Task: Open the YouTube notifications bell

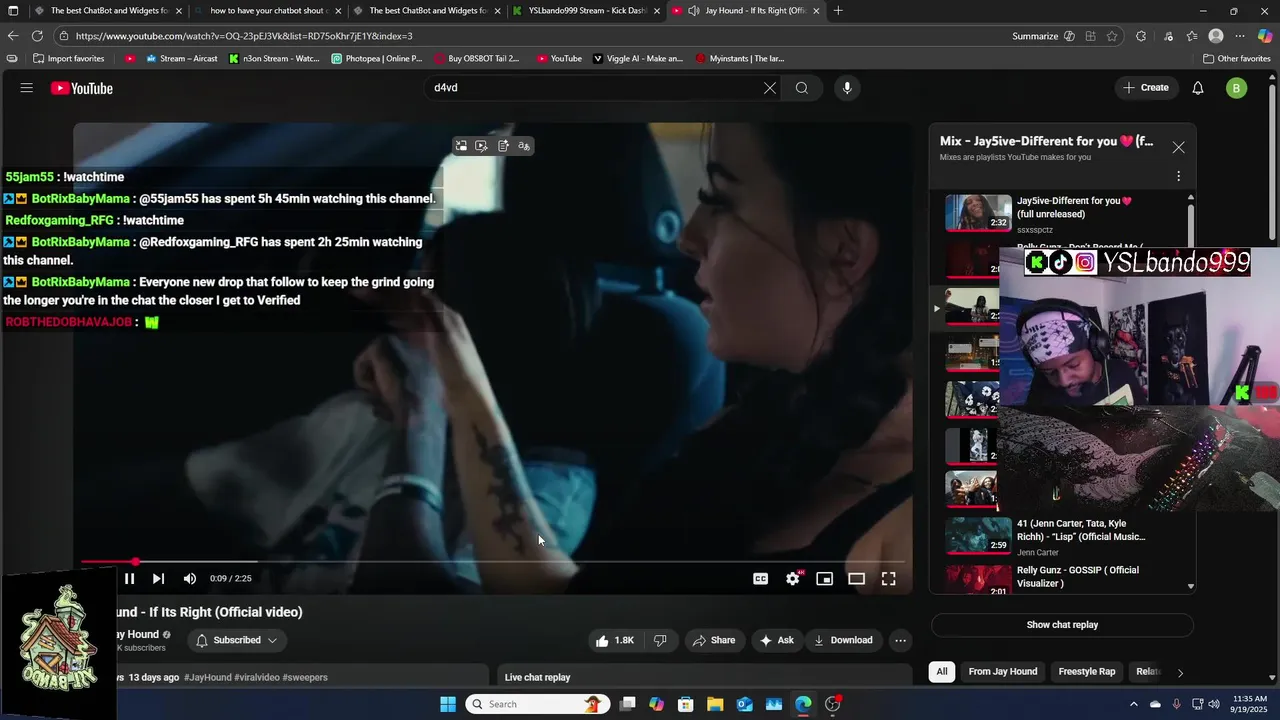Action: pos(1198,88)
